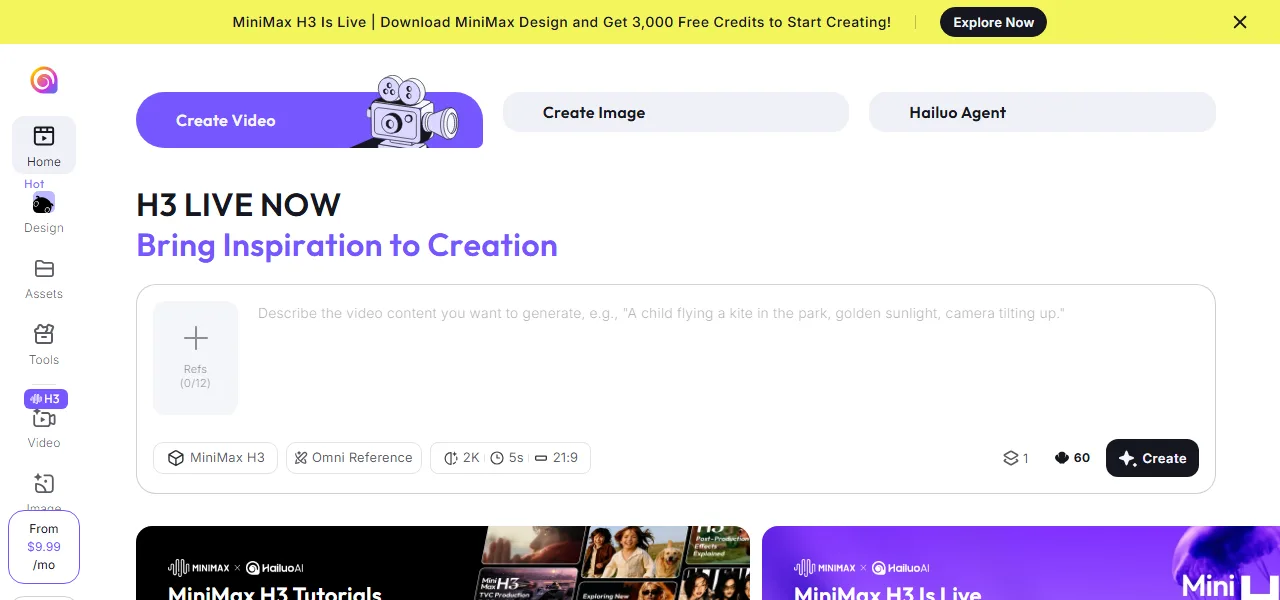Open Video section in sidebar
This screenshot has width=1280, height=600.
pyautogui.click(x=44, y=429)
